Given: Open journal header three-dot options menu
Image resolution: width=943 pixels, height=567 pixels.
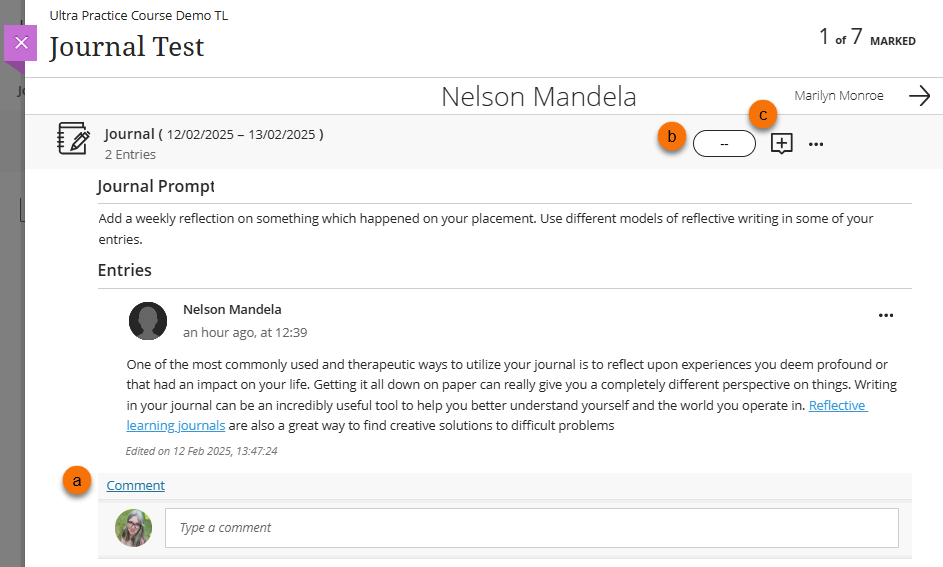Looking at the screenshot, I should 816,145.
